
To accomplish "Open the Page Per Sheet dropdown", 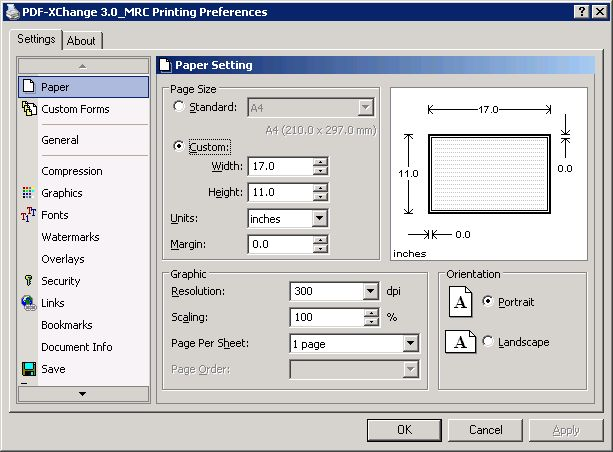I will [410, 343].
